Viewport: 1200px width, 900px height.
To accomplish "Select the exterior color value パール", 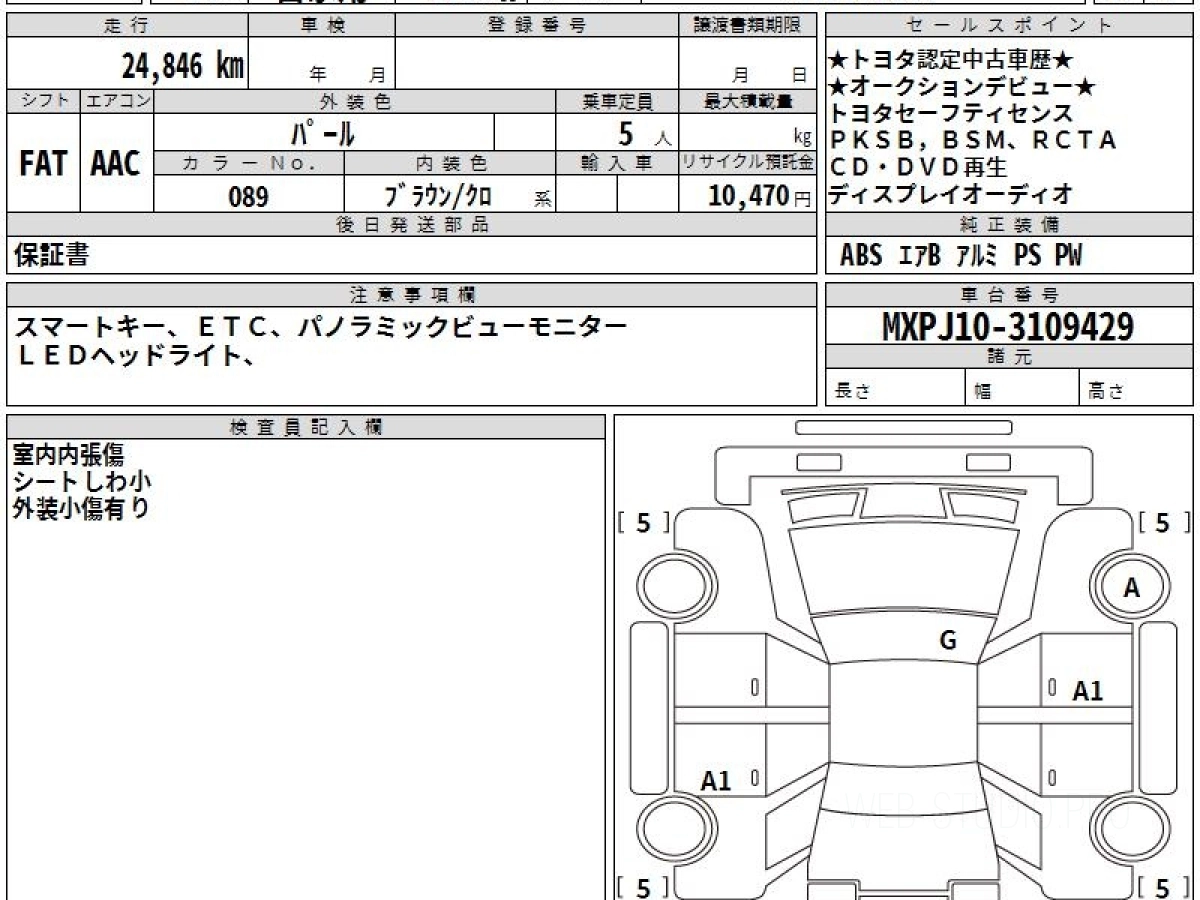I will 324,132.
